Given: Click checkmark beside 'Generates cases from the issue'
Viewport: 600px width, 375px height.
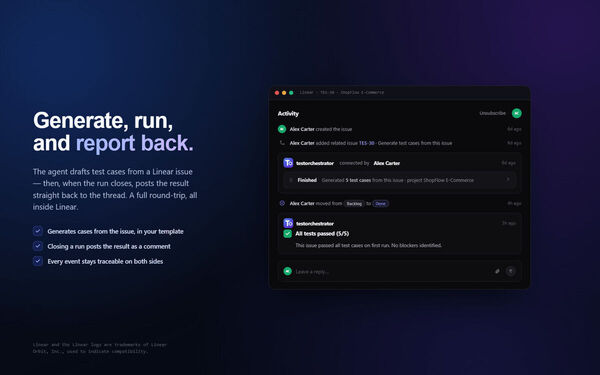Looking at the screenshot, I should [38, 231].
